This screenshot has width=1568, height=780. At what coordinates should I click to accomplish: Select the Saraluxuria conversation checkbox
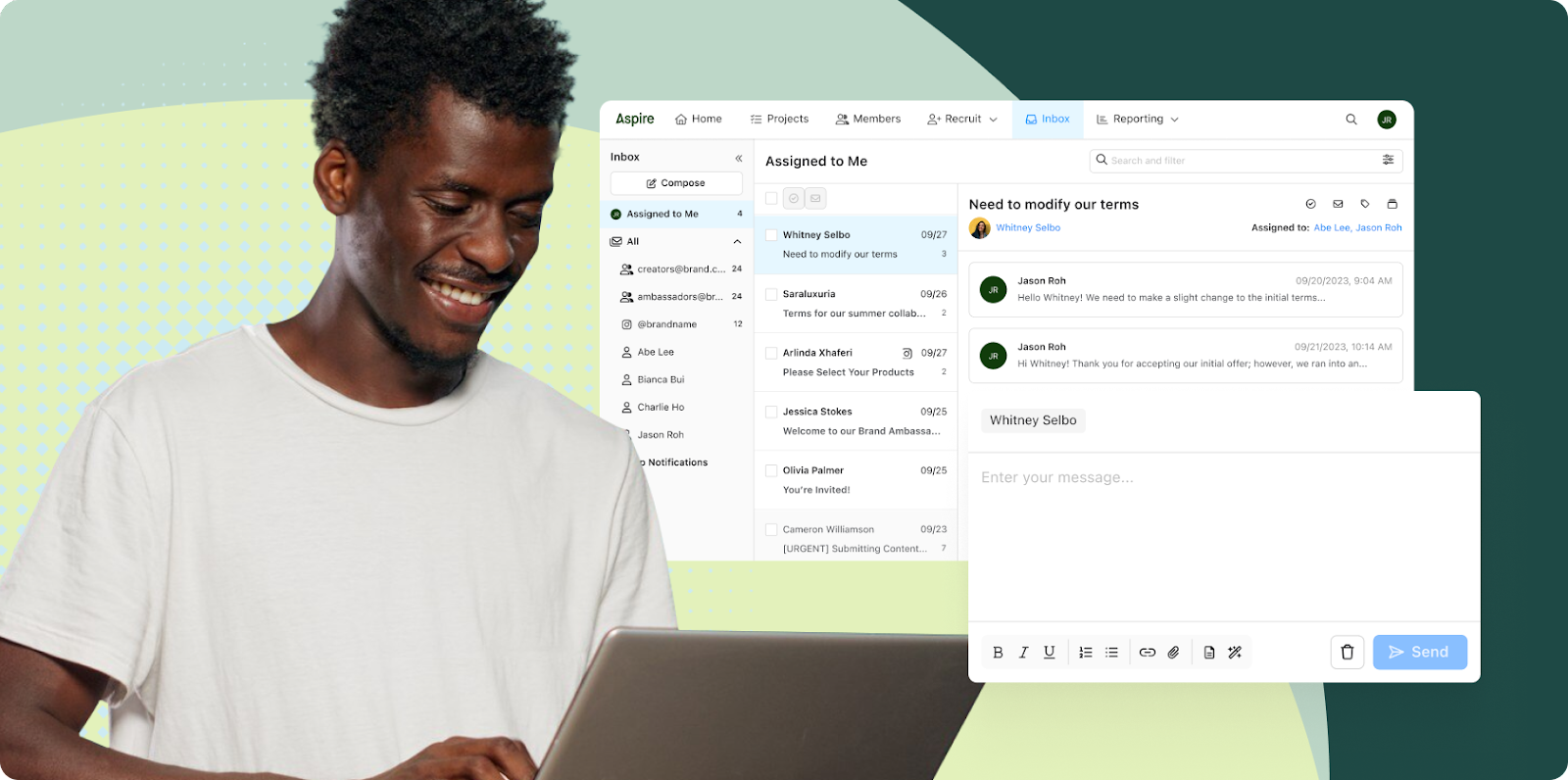click(771, 294)
